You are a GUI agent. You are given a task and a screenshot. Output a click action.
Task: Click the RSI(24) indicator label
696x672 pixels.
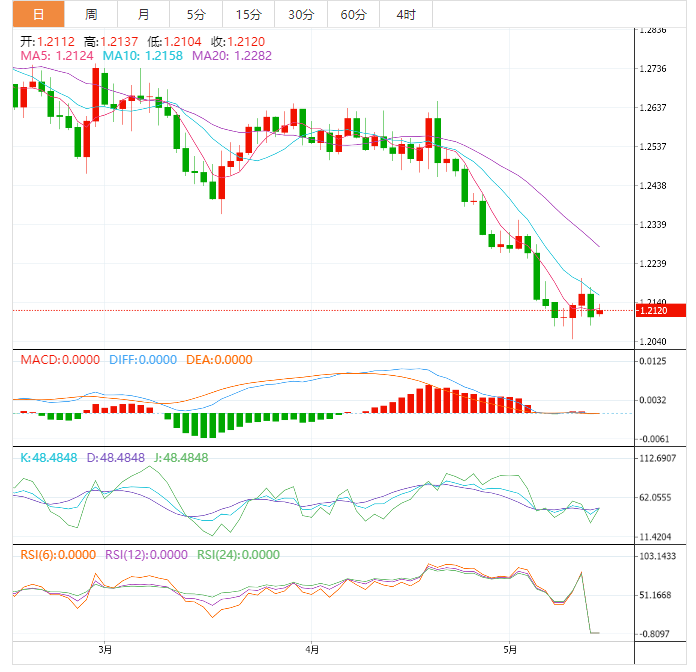point(238,555)
